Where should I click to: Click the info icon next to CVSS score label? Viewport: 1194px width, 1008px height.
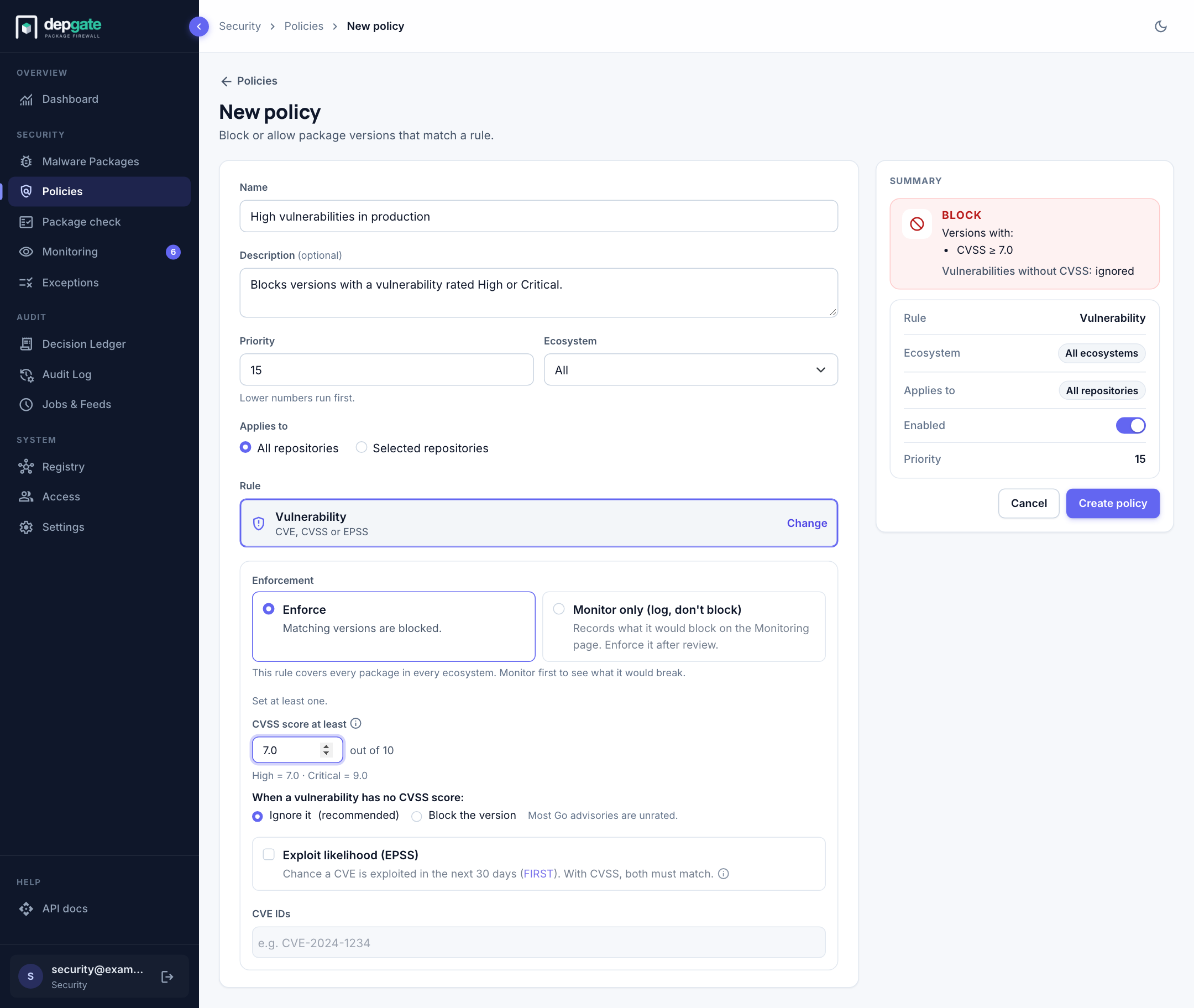click(x=355, y=723)
